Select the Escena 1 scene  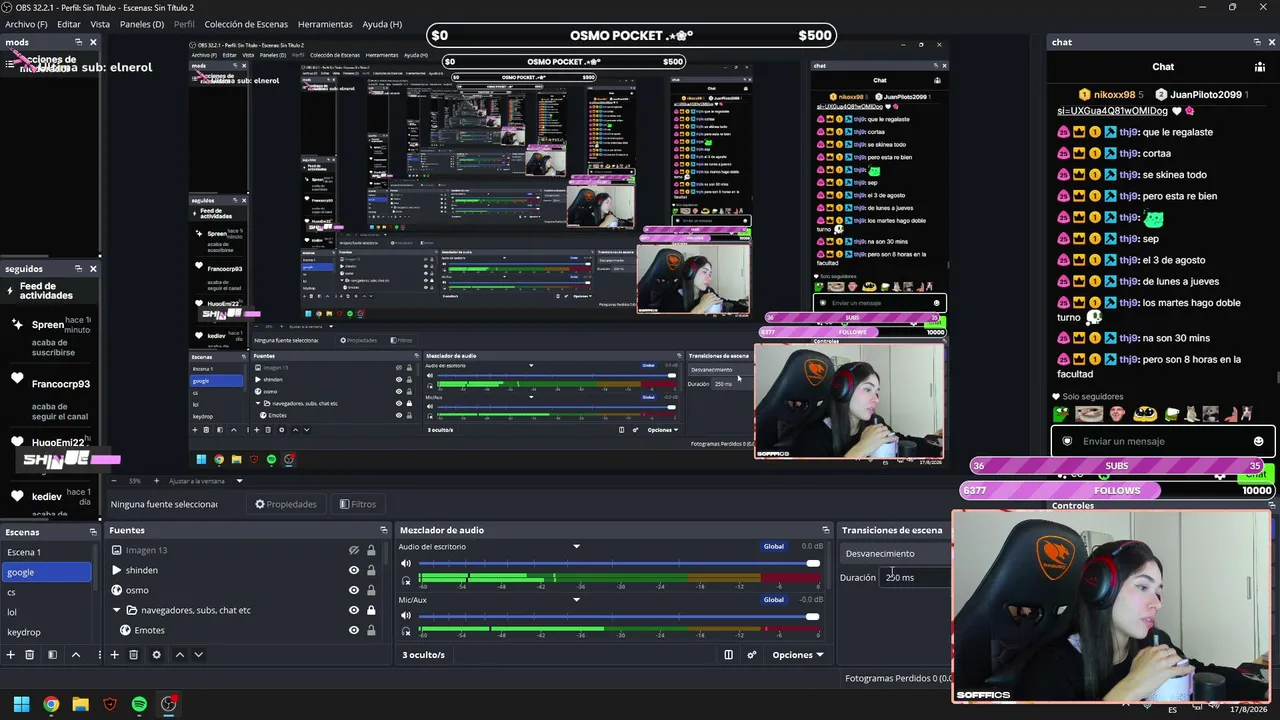46,552
